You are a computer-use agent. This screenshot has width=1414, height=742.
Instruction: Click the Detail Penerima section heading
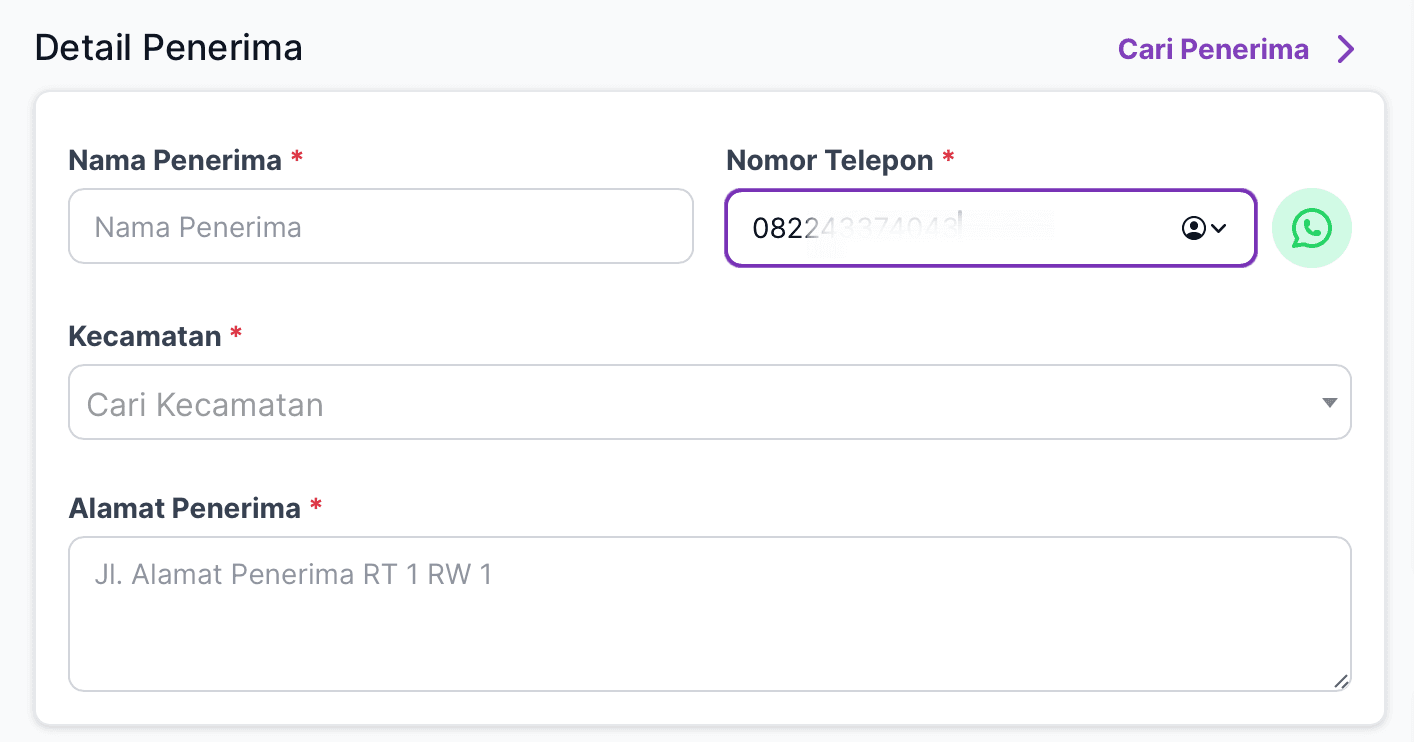click(168, 48)
